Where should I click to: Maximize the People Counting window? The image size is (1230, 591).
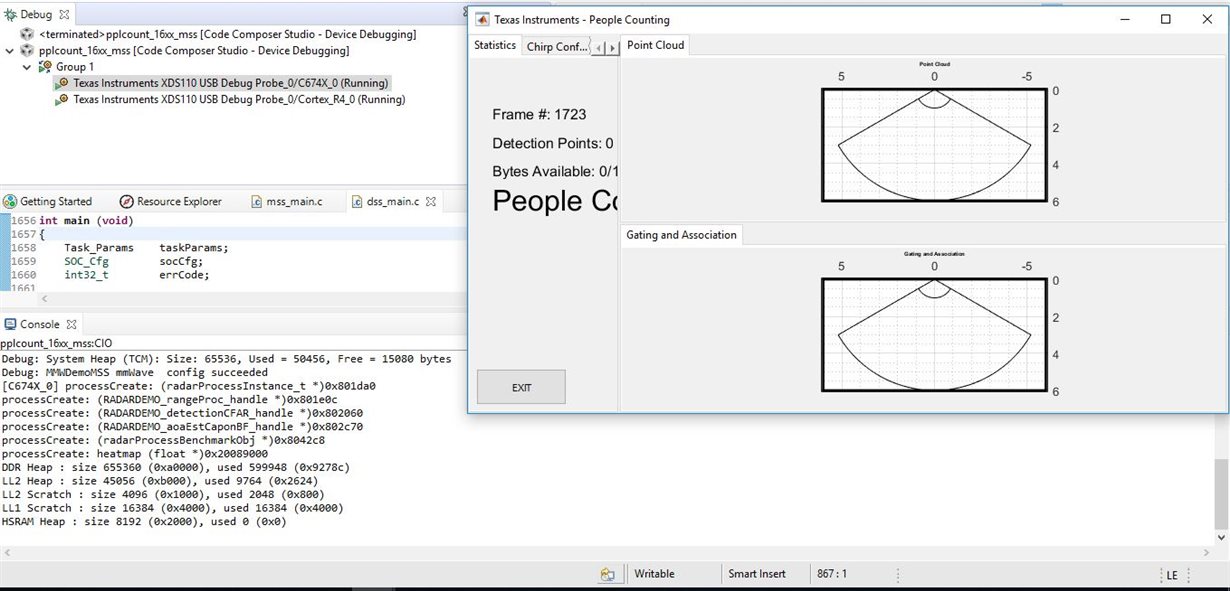pyautogui.click(x=1165, y=19)
